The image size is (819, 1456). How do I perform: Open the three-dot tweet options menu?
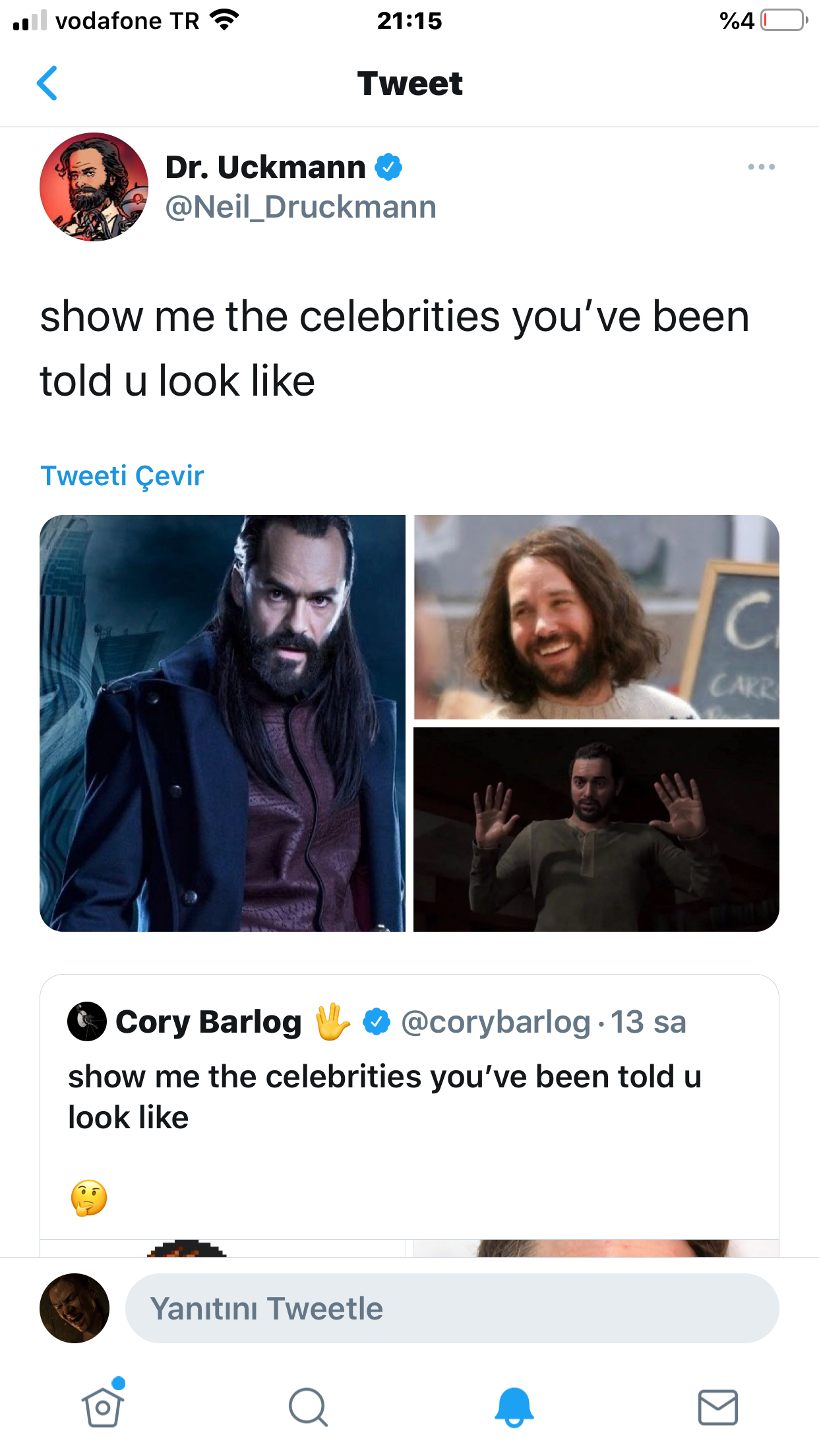tap(761, 167)
